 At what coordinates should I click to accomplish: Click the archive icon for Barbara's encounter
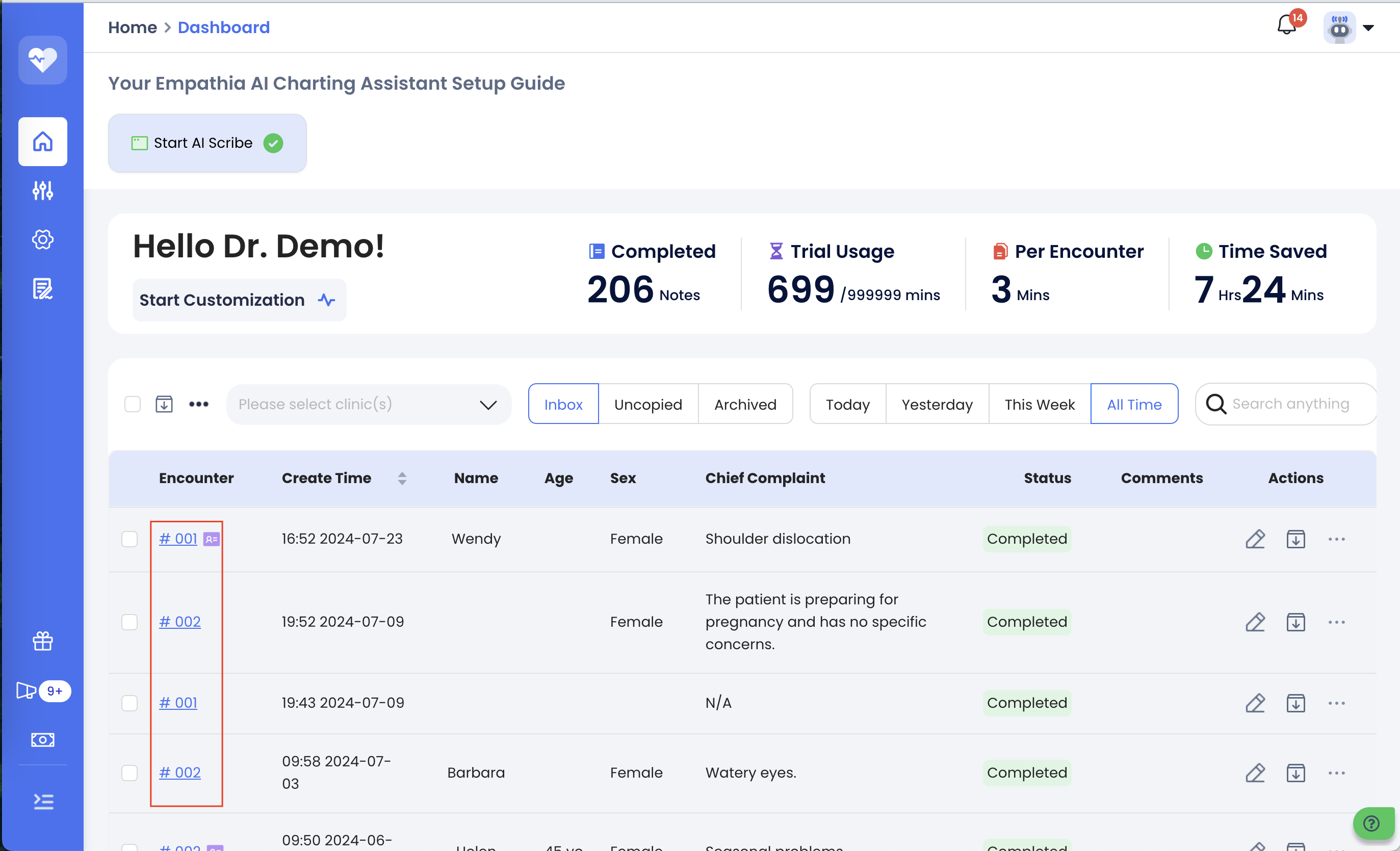click(1295, 773)
